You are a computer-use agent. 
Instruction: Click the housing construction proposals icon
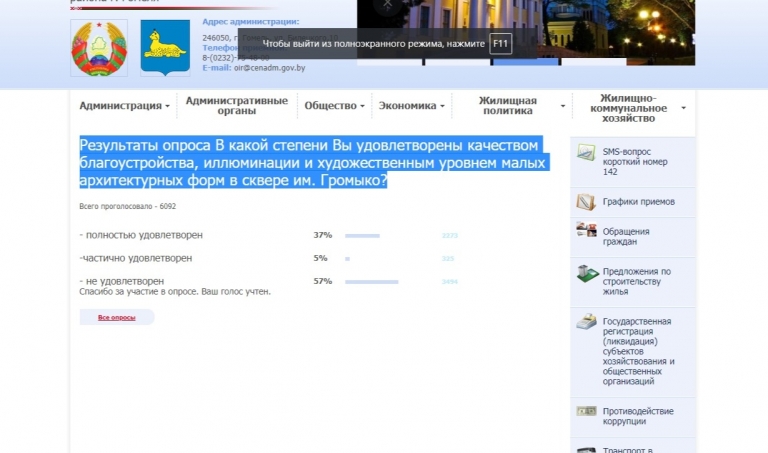click(x=586, y=273)
